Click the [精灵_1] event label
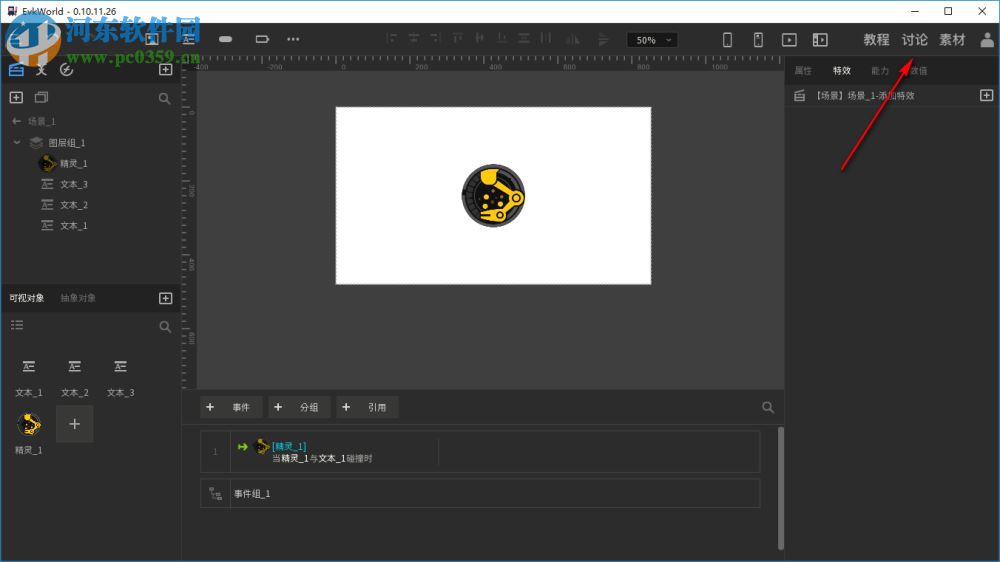 click(289, 446)
